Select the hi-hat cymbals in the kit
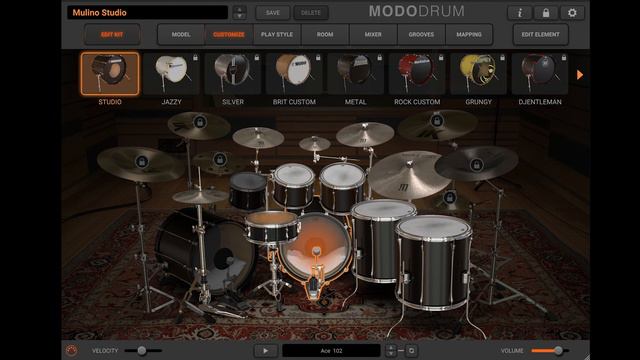 point(200,196)
